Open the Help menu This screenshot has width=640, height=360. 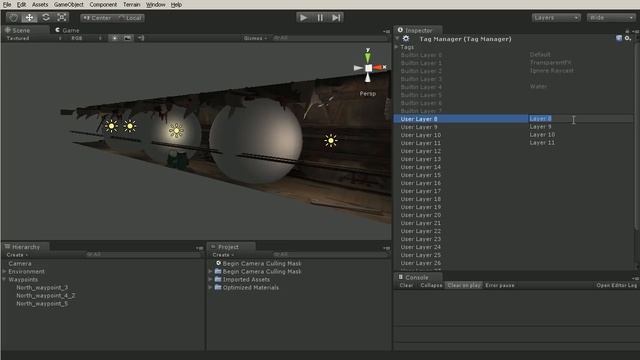(176, 4)
